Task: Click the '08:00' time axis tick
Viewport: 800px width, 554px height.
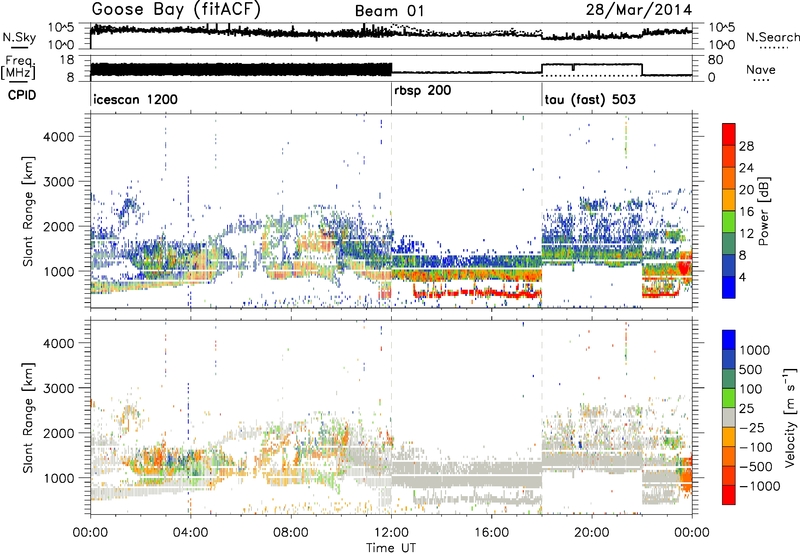Action: coord(291,533)
